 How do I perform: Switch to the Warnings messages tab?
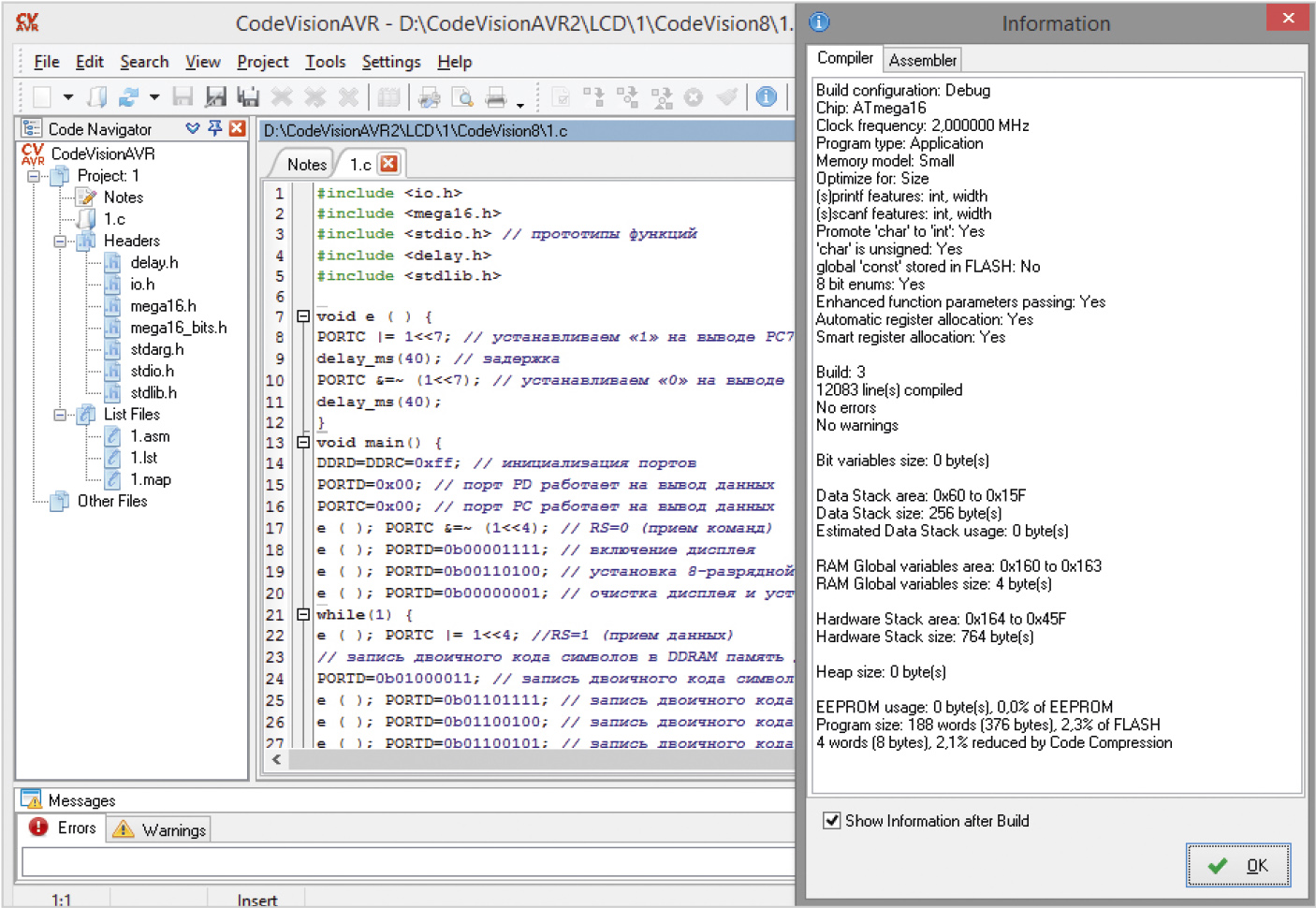[x=159, y=829]
